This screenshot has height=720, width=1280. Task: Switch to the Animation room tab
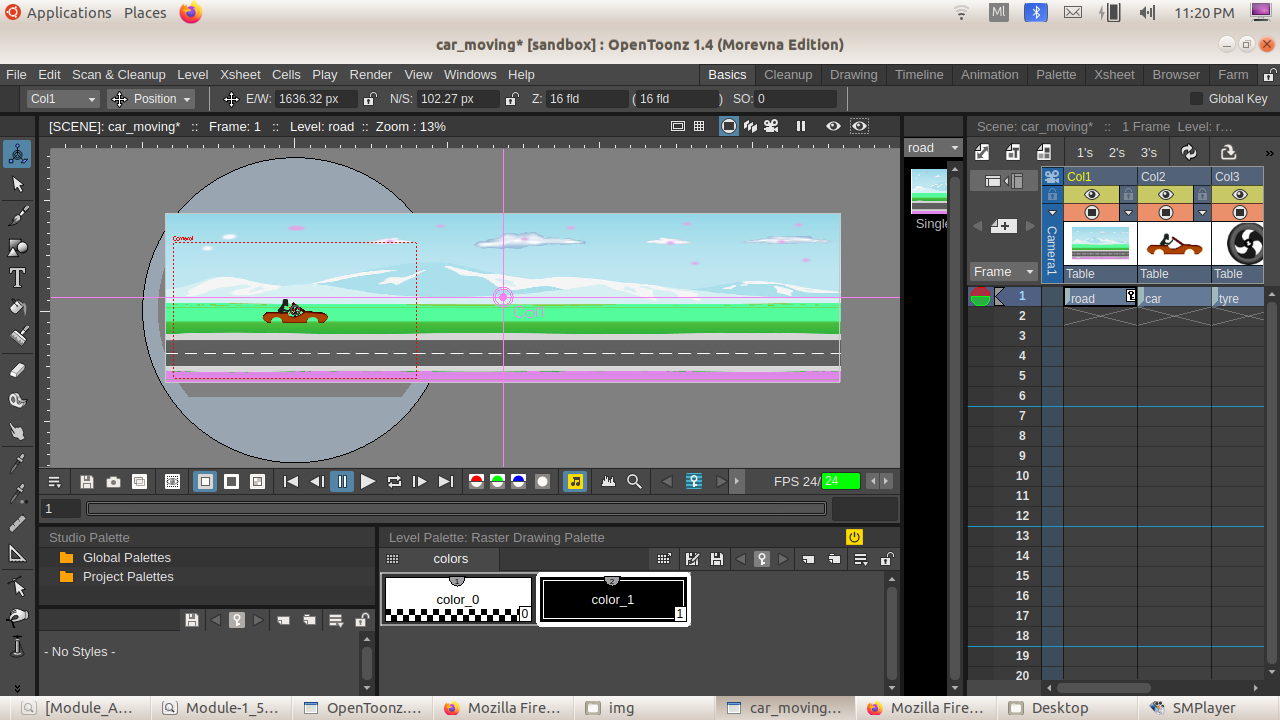(x=989, y=74)
